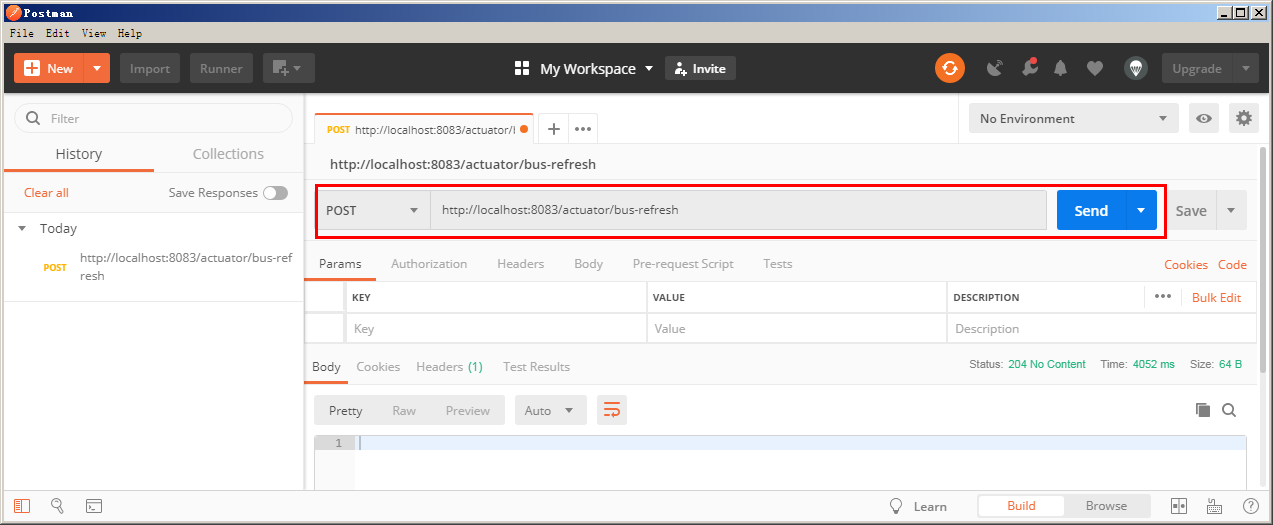Open the Send button dropdown arrow

(x=1141, y=210)
